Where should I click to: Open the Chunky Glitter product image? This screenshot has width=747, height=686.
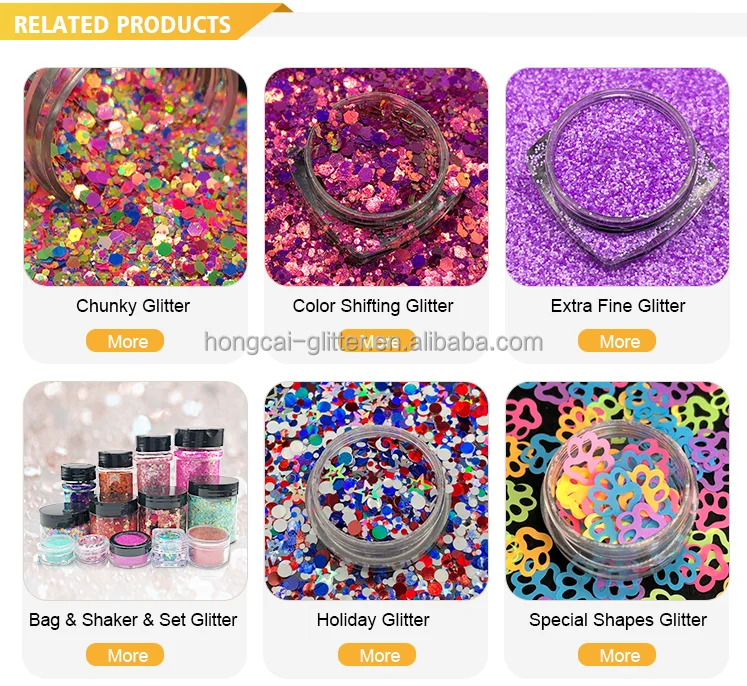coord(135,177)
